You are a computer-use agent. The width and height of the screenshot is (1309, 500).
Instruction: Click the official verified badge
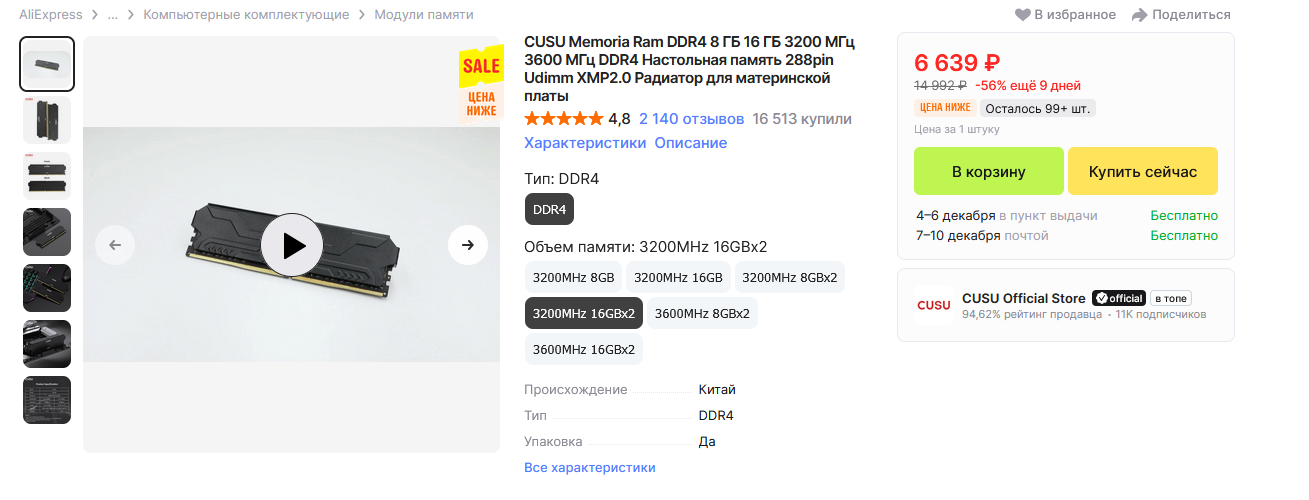[1118, 298]
